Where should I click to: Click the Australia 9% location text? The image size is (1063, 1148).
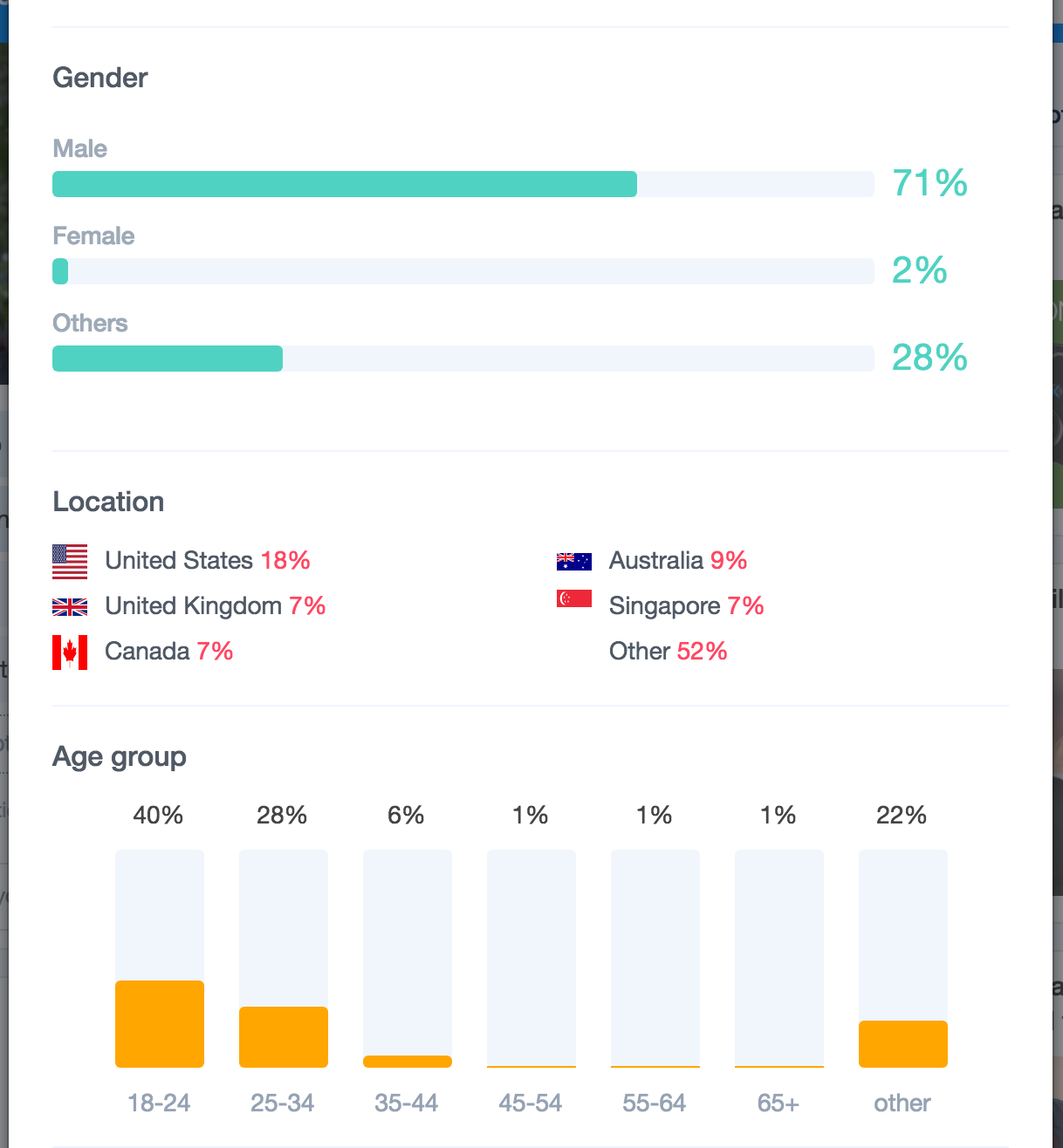[677, 560]
